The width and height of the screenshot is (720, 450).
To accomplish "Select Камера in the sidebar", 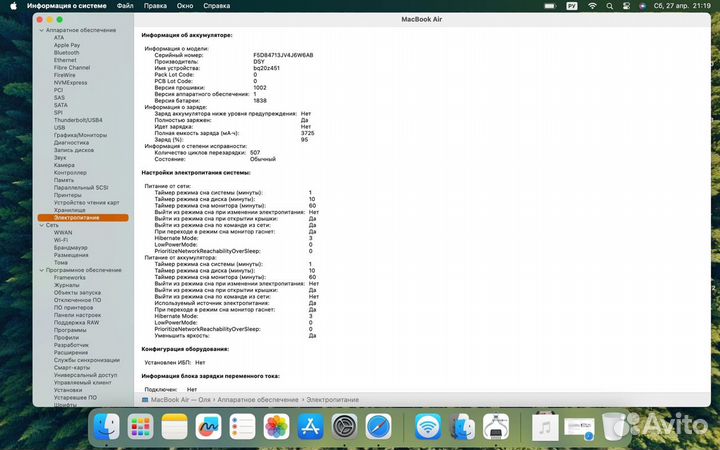I will 64,165.
